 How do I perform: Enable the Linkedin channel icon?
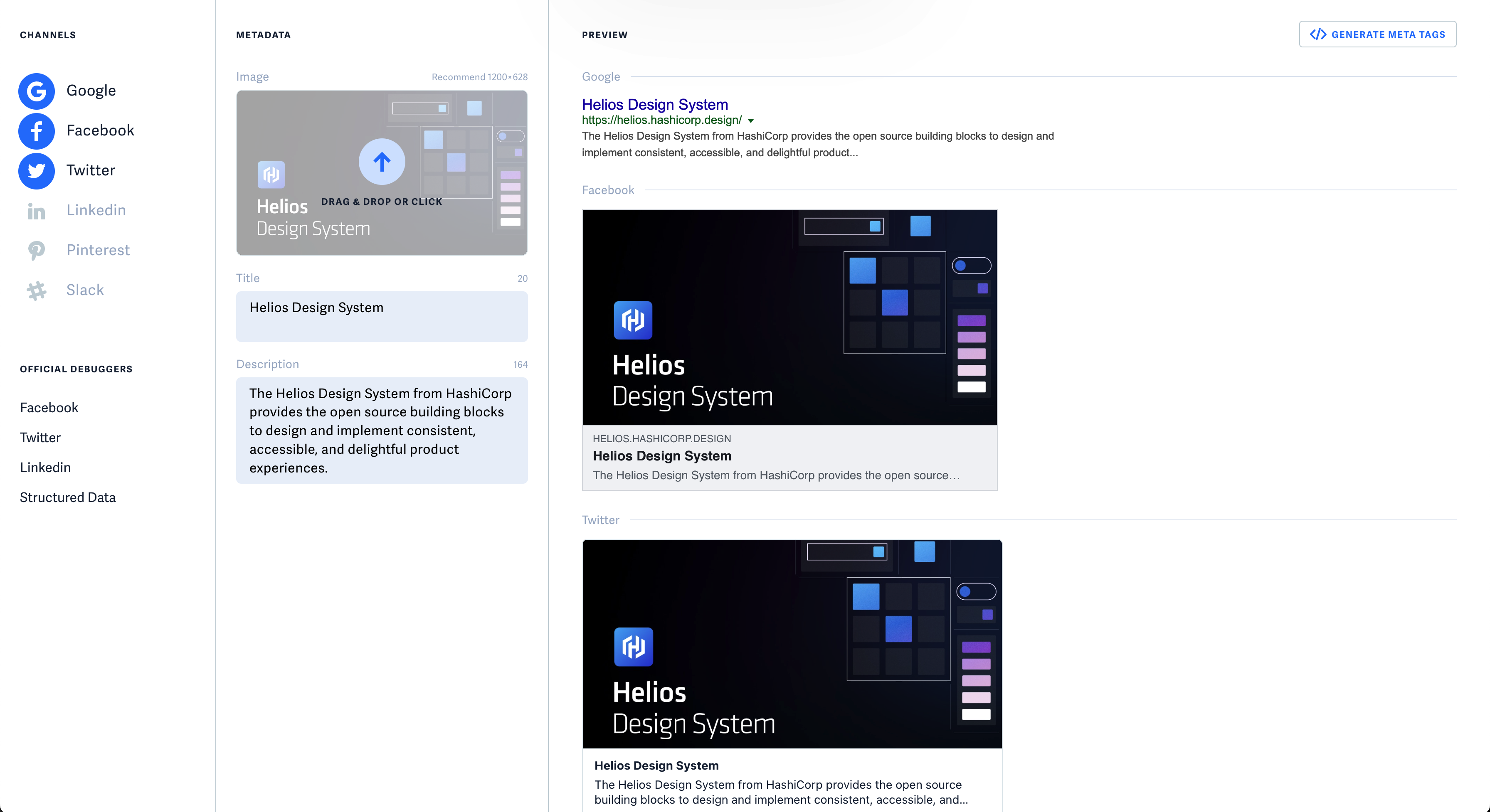pos(37,211)
